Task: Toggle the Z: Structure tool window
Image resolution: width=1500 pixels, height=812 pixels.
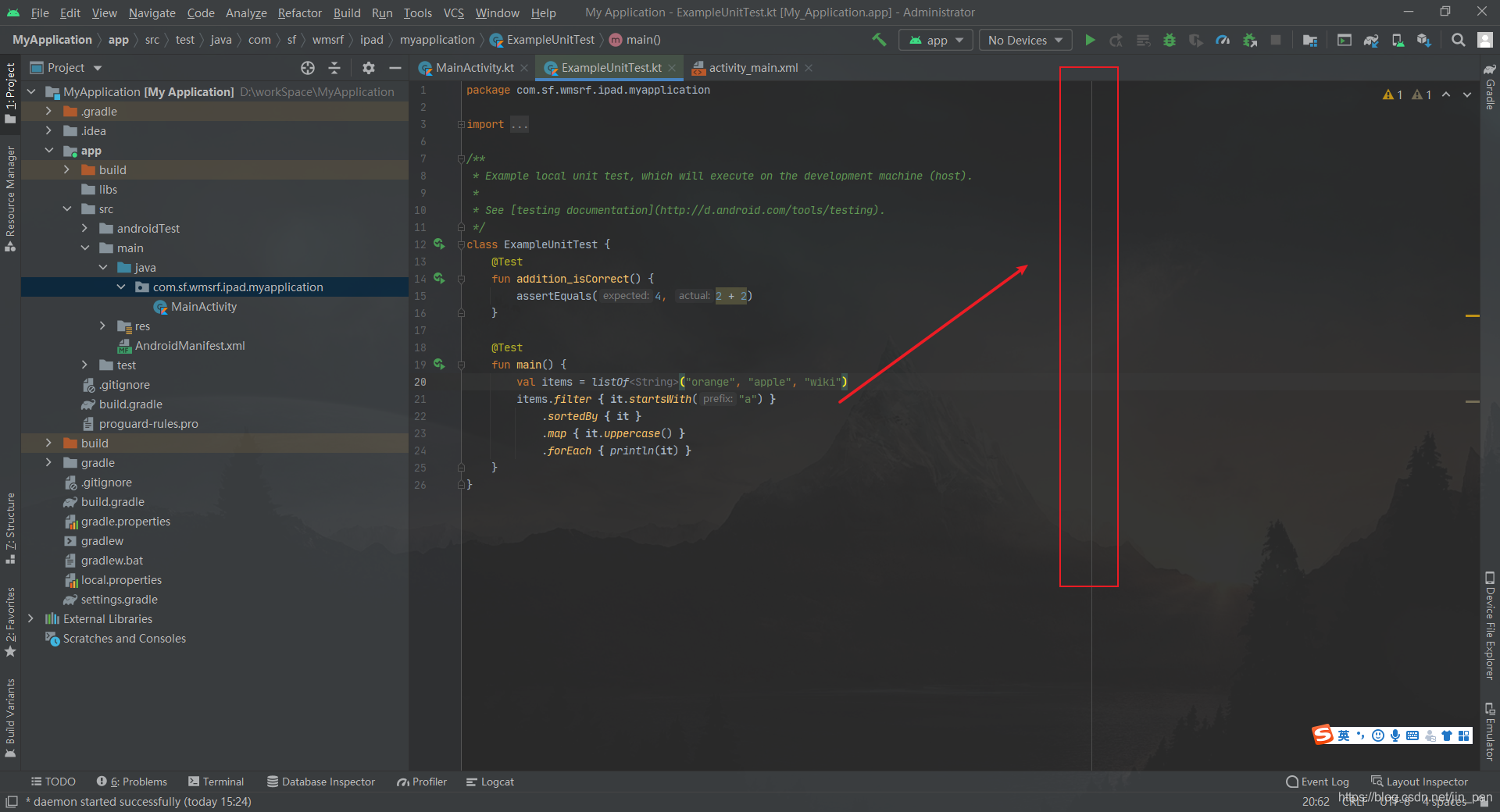Action: pyautogui.click(x=10, y=528)
